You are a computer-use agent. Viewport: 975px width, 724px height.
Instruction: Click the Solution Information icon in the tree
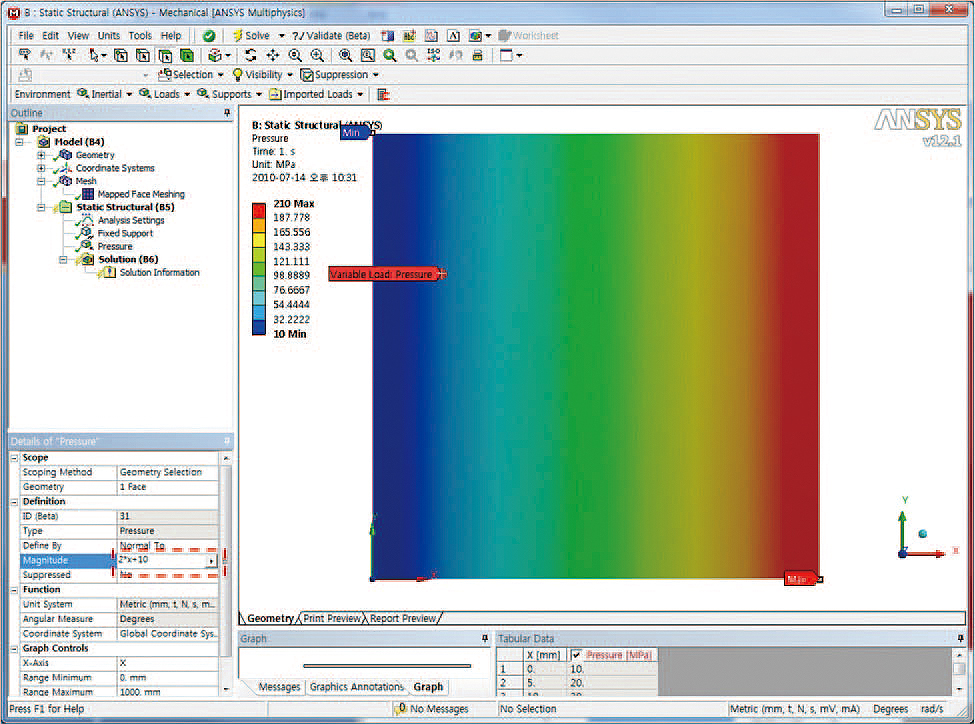point(108,272)
